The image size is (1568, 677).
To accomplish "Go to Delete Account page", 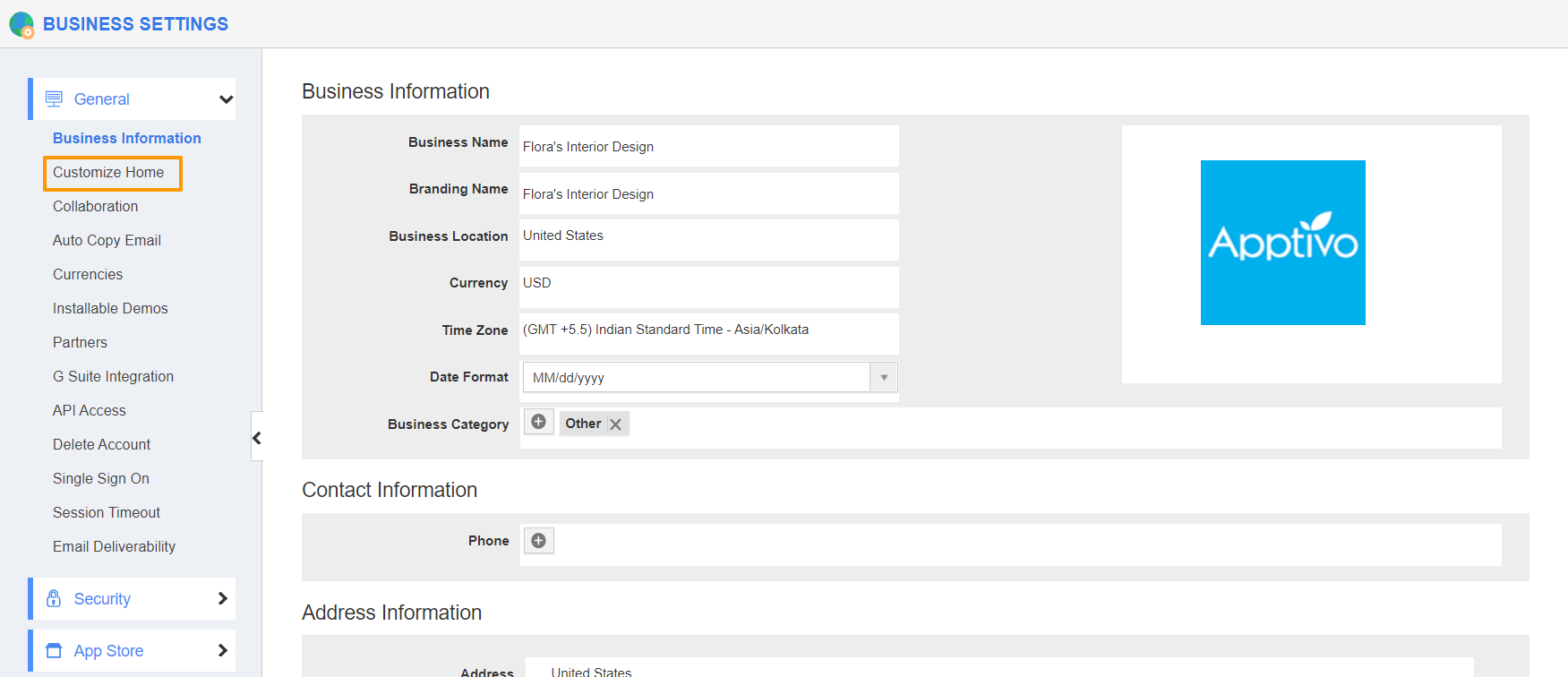I will click(x=101, y=444).
